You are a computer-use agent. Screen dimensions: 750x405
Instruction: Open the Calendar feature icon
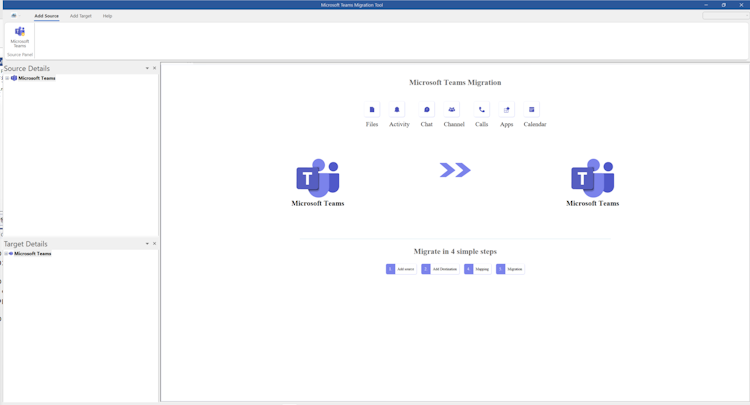[531, 109]
